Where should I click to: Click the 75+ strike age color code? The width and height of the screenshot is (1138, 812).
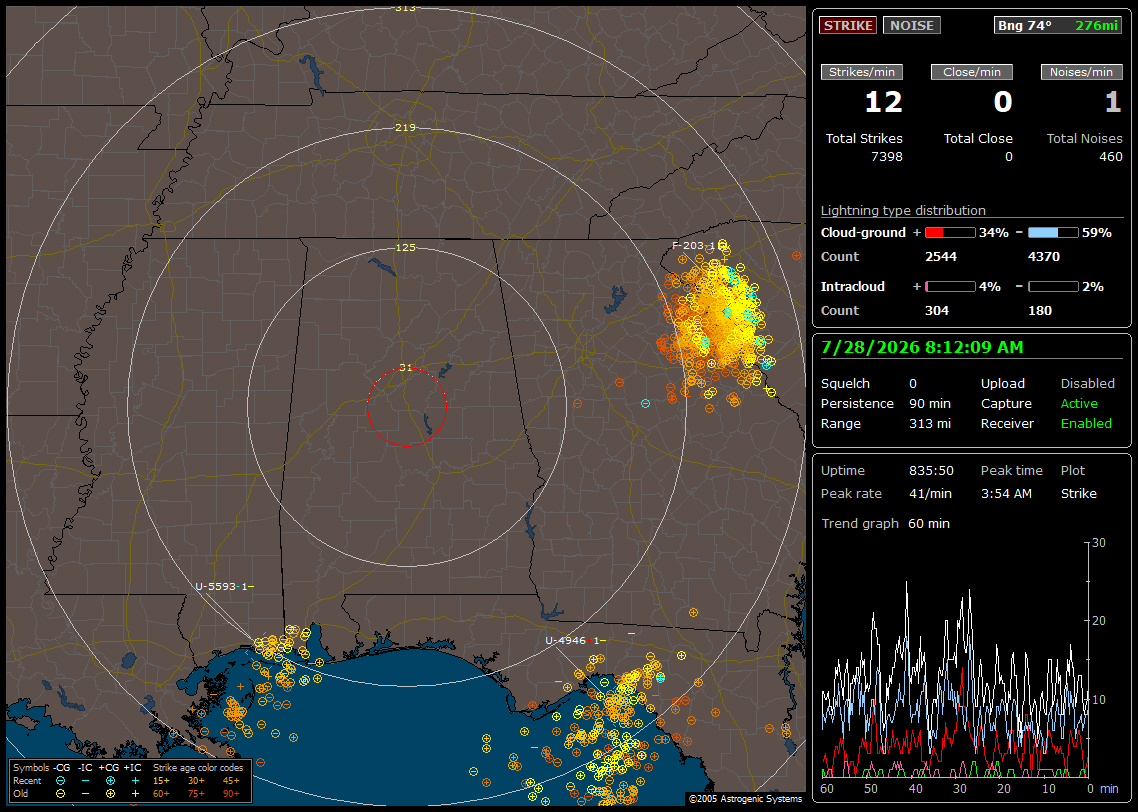(x=196, y=794)
